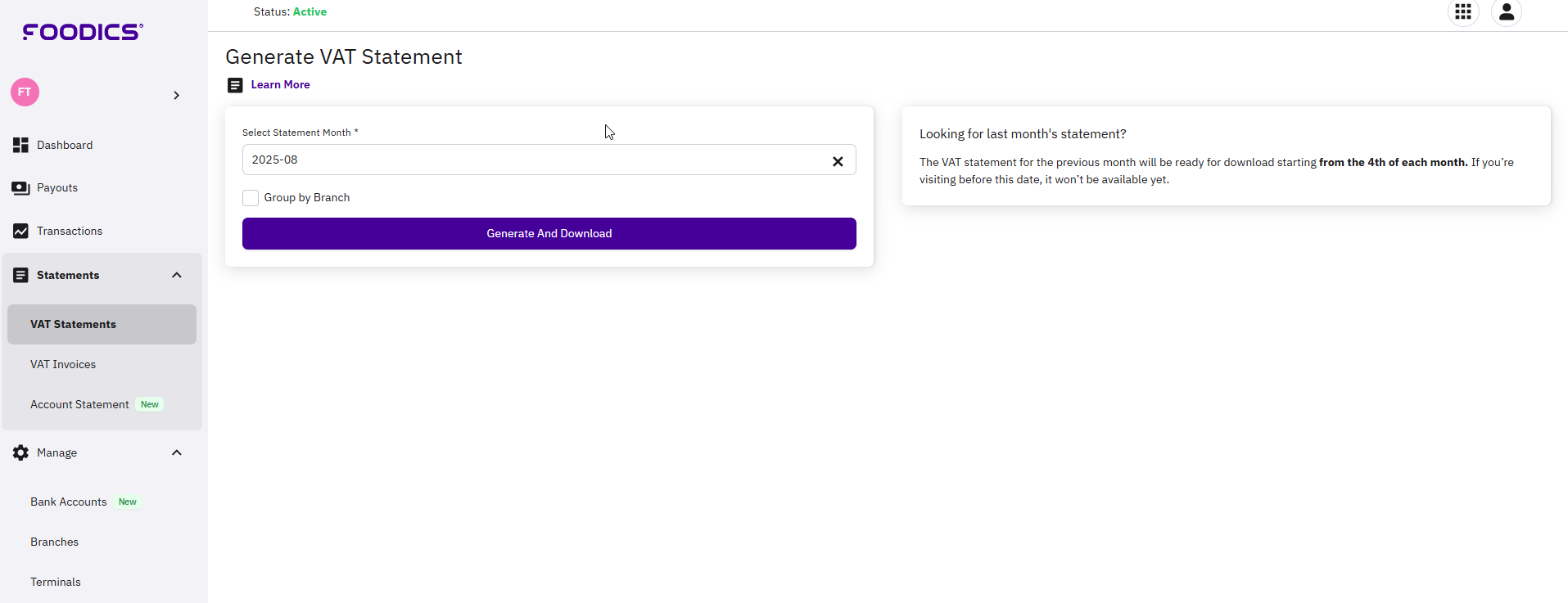Open the user profile icon
Screen dimensions: 1568x603
point(1506,12)
